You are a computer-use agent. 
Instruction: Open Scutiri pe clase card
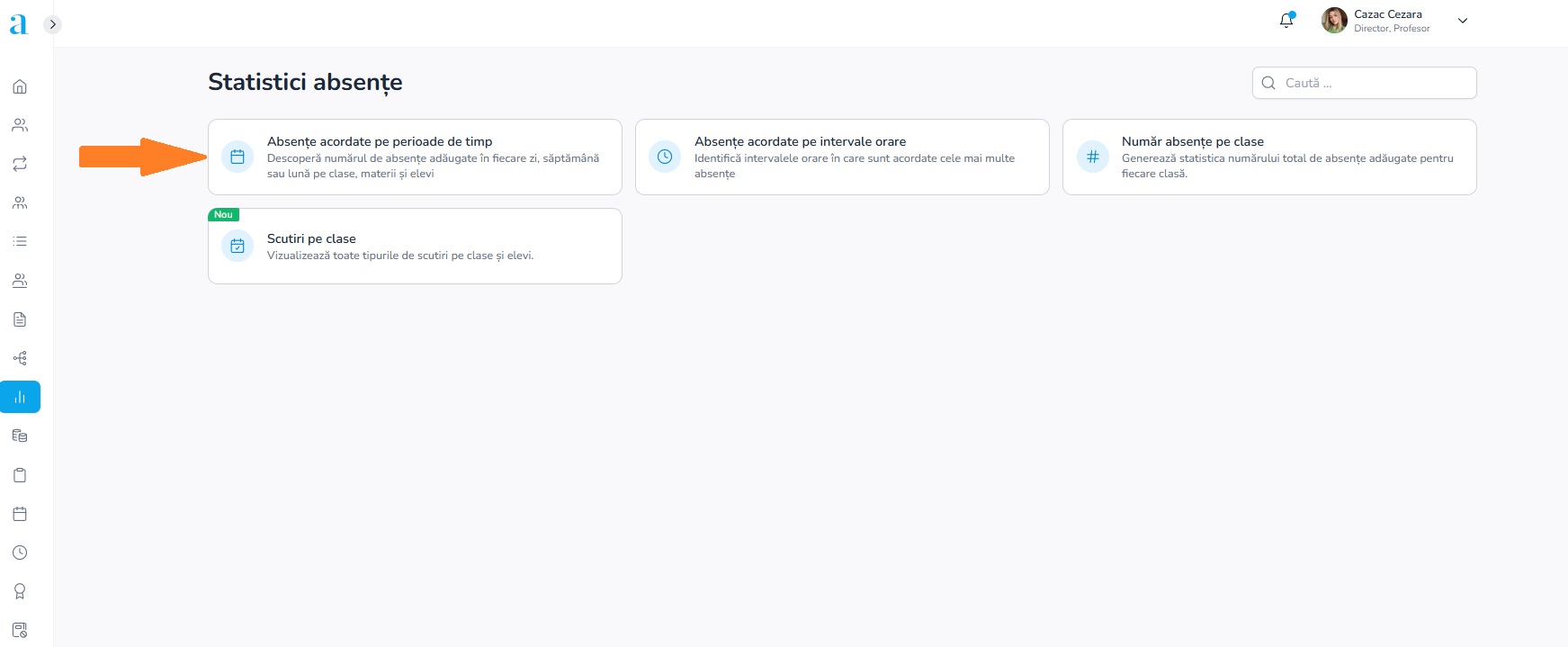[x=415, y=247]
